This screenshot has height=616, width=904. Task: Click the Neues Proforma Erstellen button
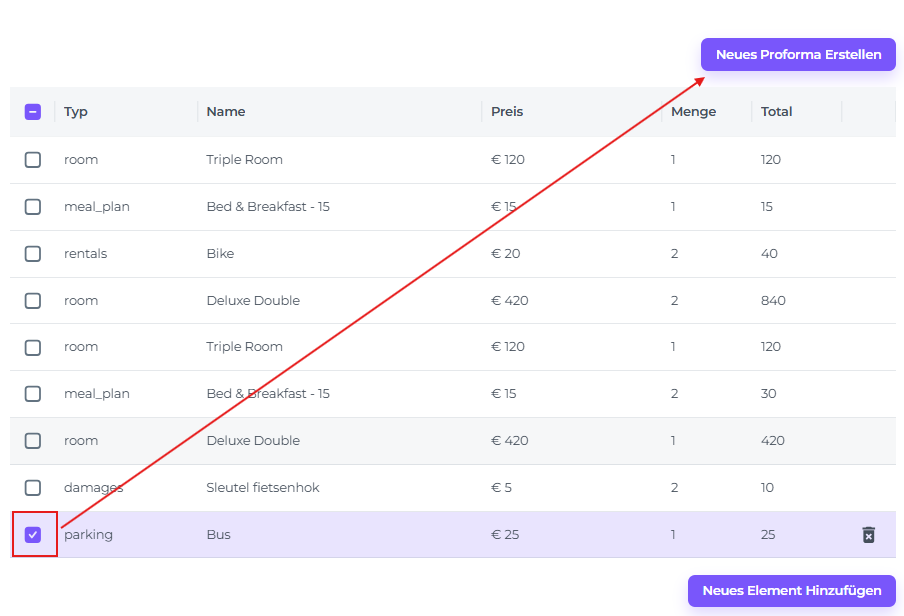coord(798,55)
